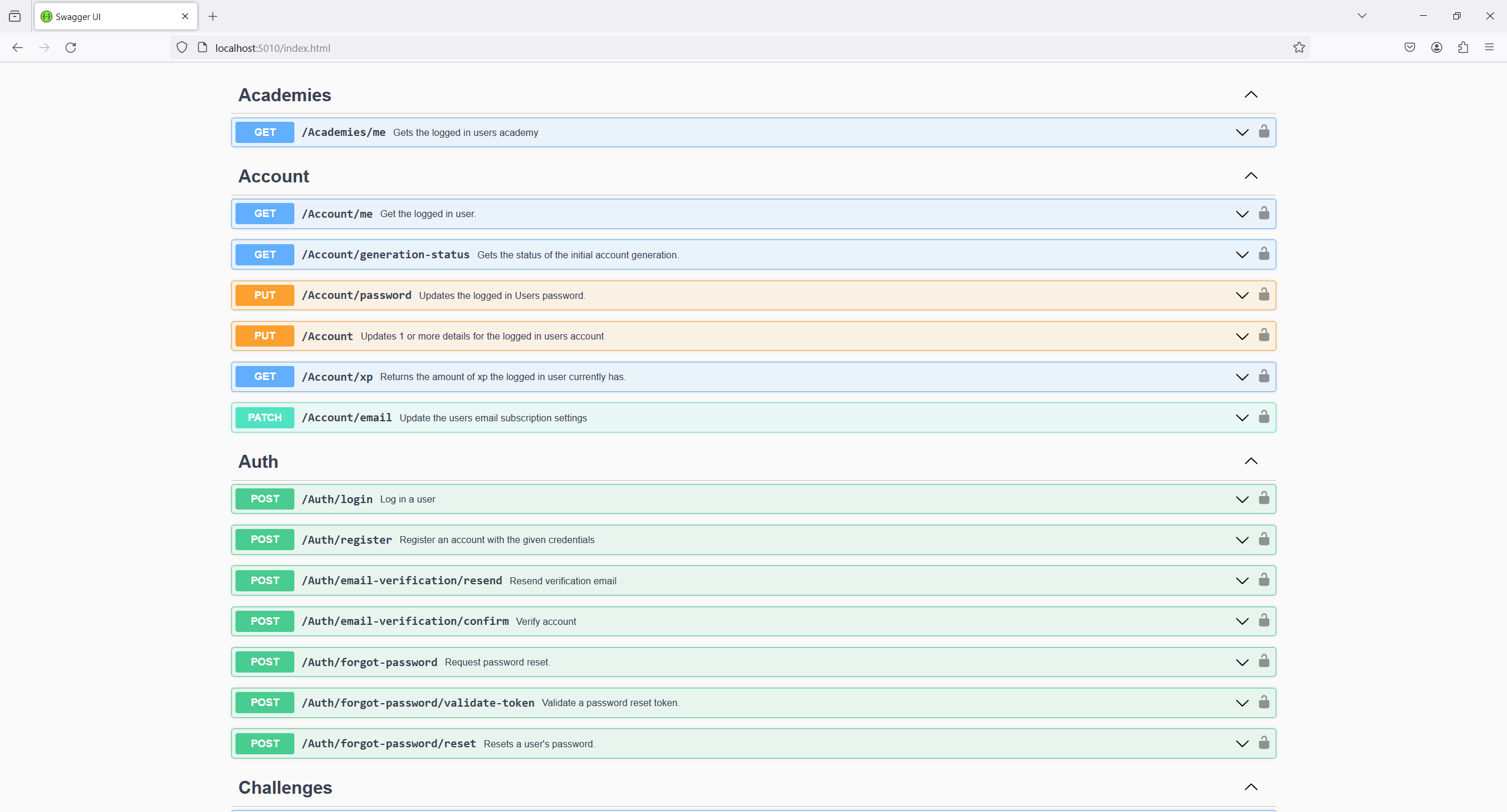1507x812 pixels.
Task: Open the Firefox extensions puzzle icon
Action: (x=1463, y=48)
